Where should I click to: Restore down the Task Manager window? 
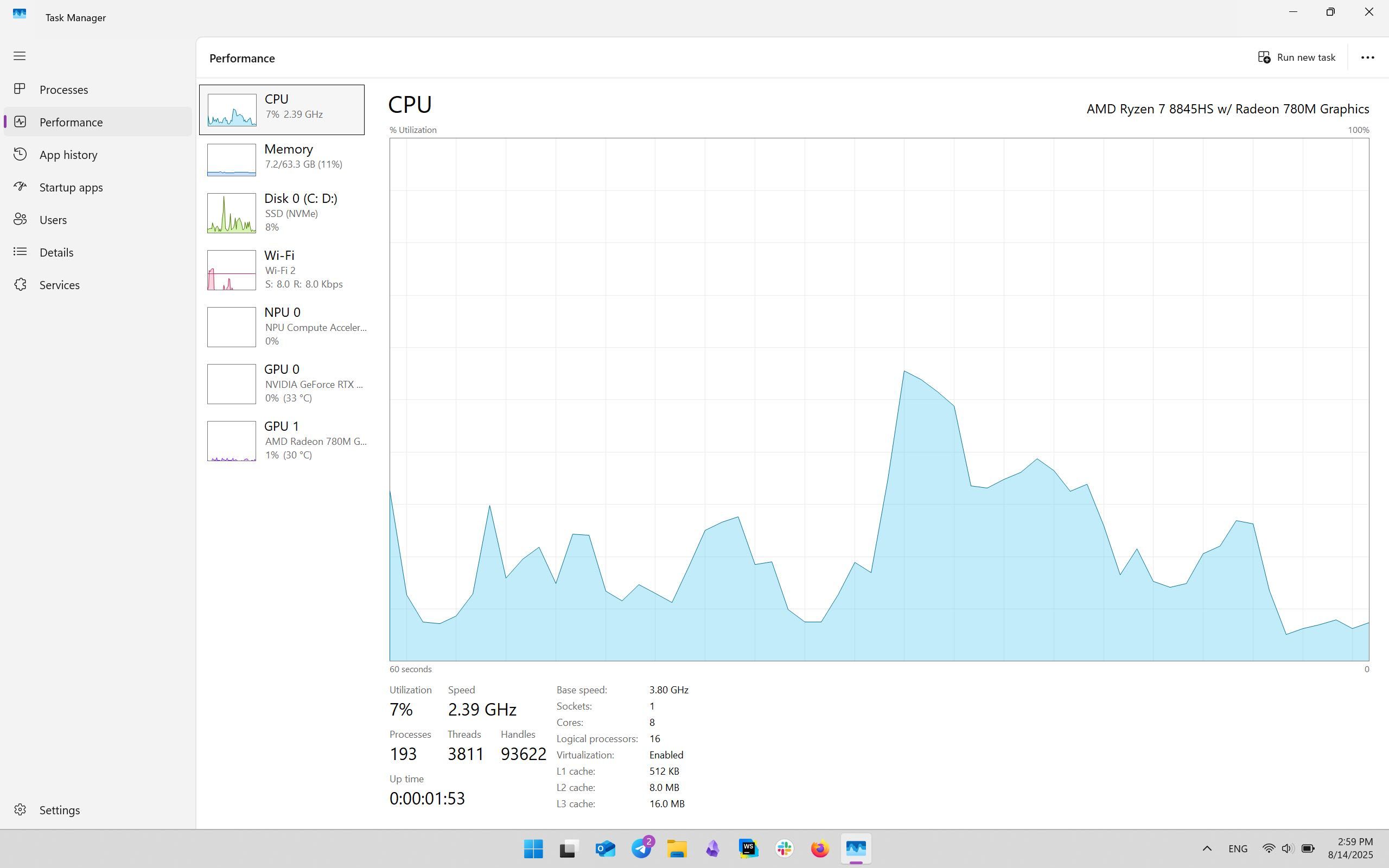(1330, 12)
